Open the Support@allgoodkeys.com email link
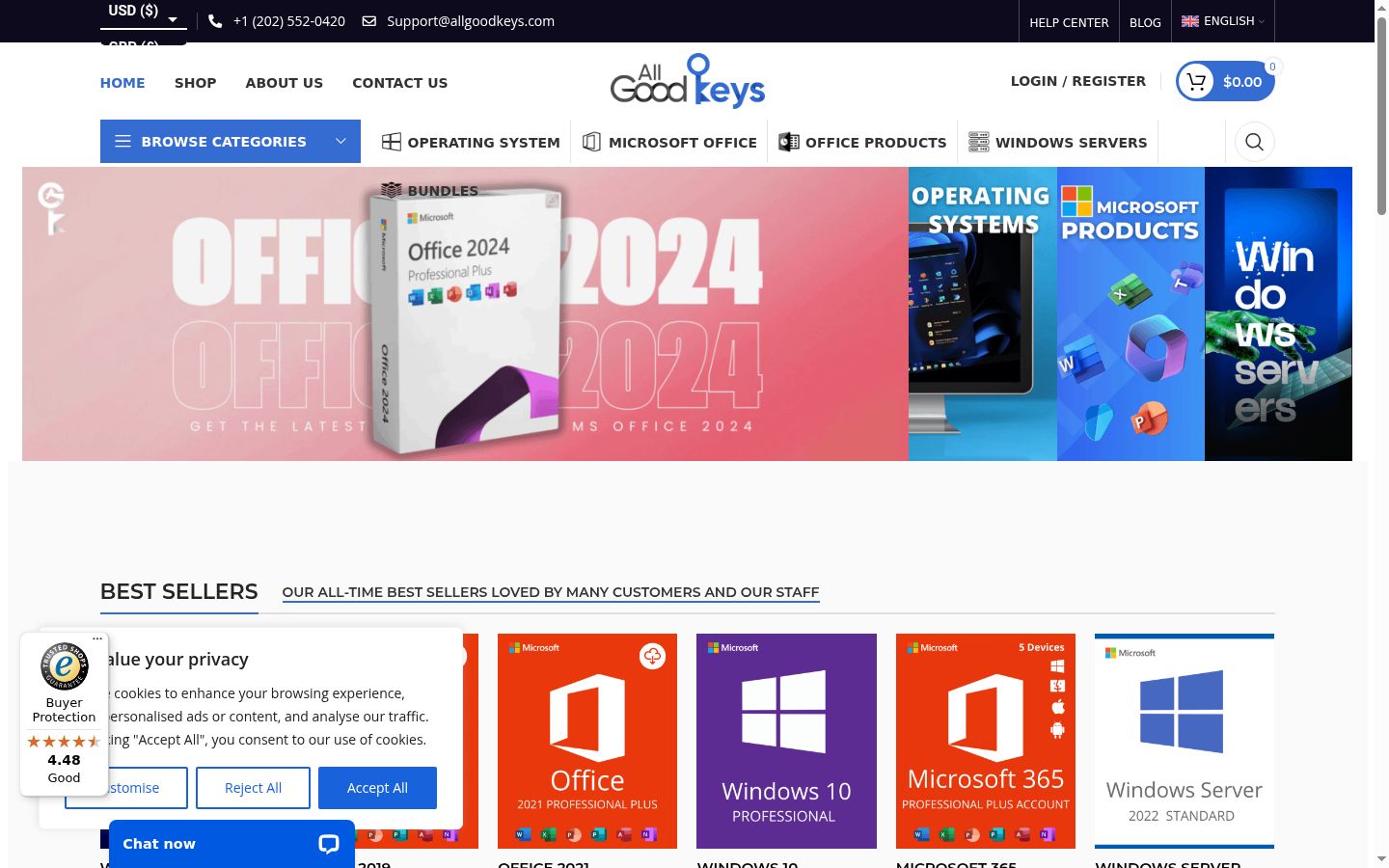 tap(471, 21)
